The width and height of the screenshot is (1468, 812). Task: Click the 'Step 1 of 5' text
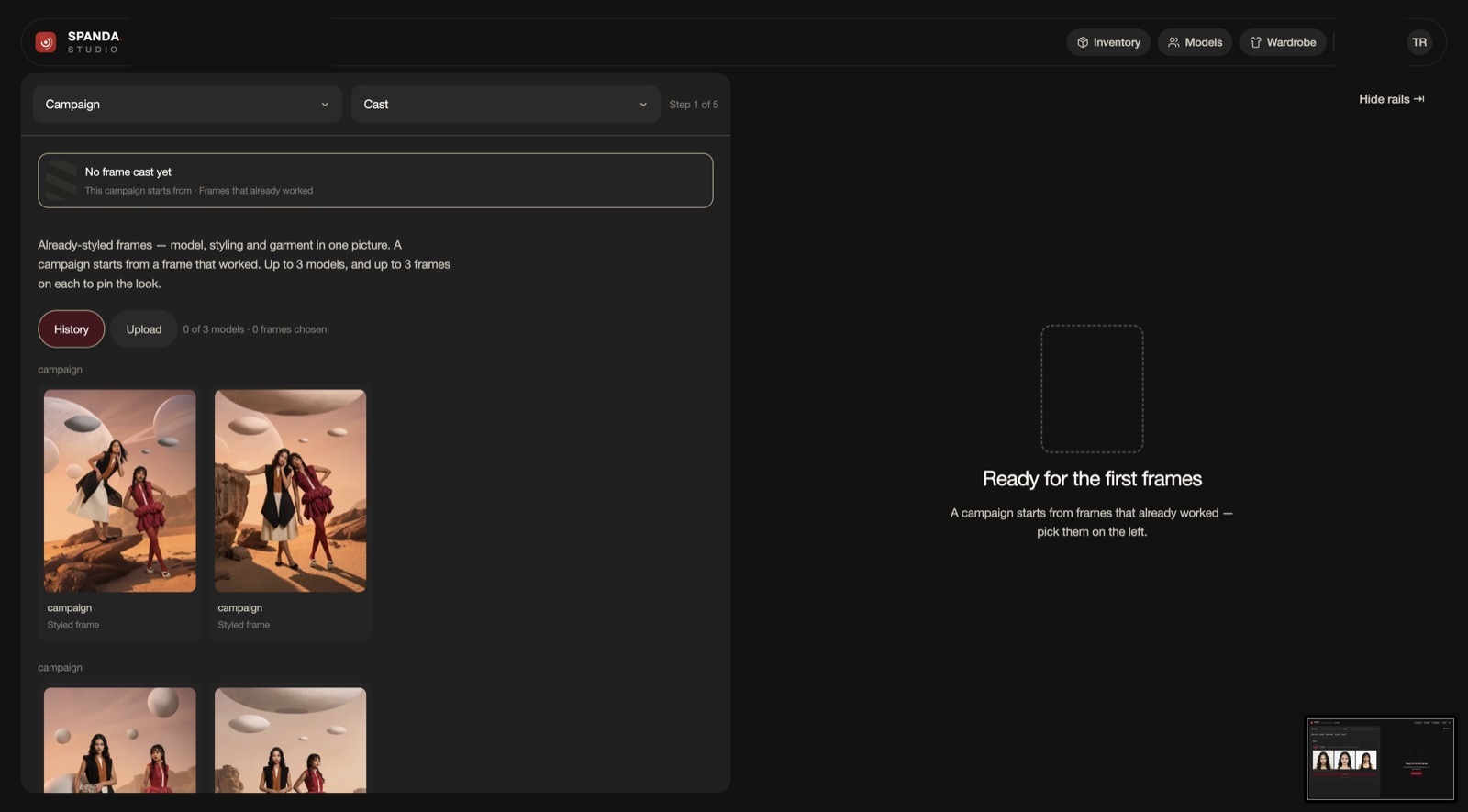[694, 105]
